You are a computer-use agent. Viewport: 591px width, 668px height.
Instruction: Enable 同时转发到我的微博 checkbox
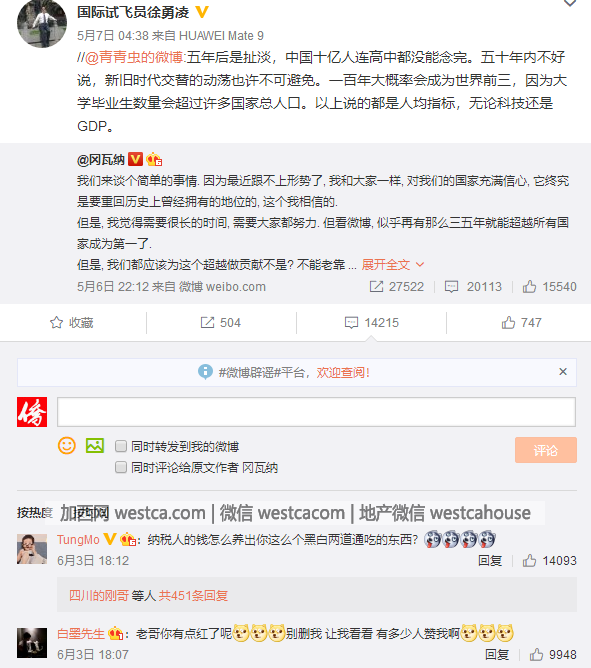tap(121, 446)
